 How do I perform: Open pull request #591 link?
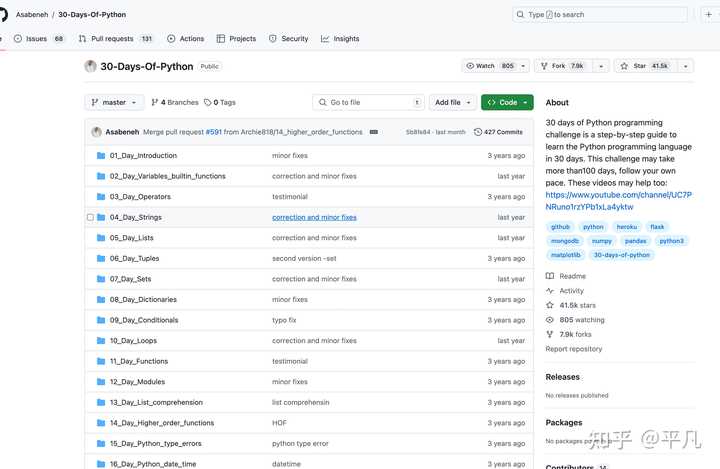[x=214, y=132]
